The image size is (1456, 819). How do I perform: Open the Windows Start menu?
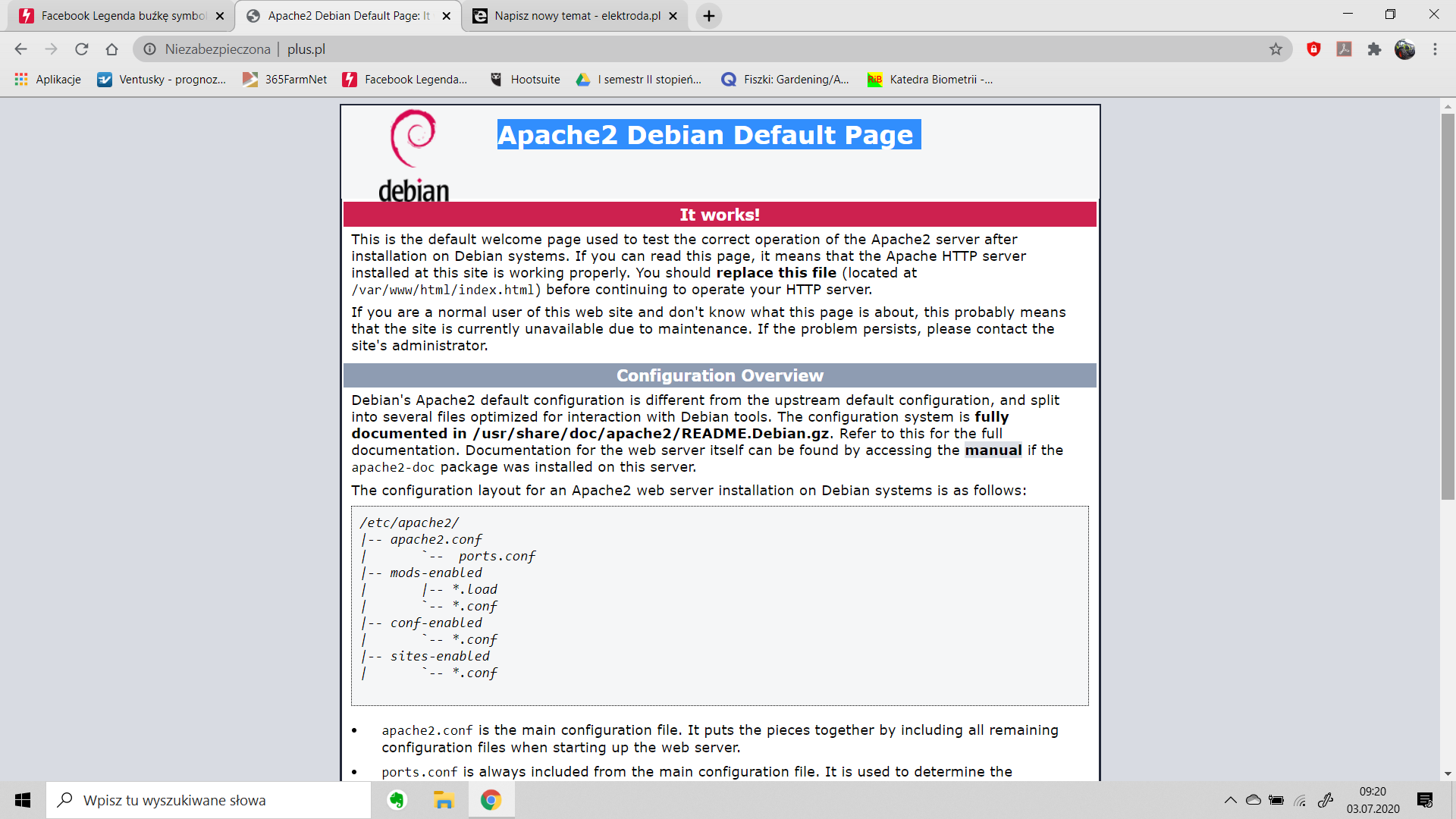point(23,800)
